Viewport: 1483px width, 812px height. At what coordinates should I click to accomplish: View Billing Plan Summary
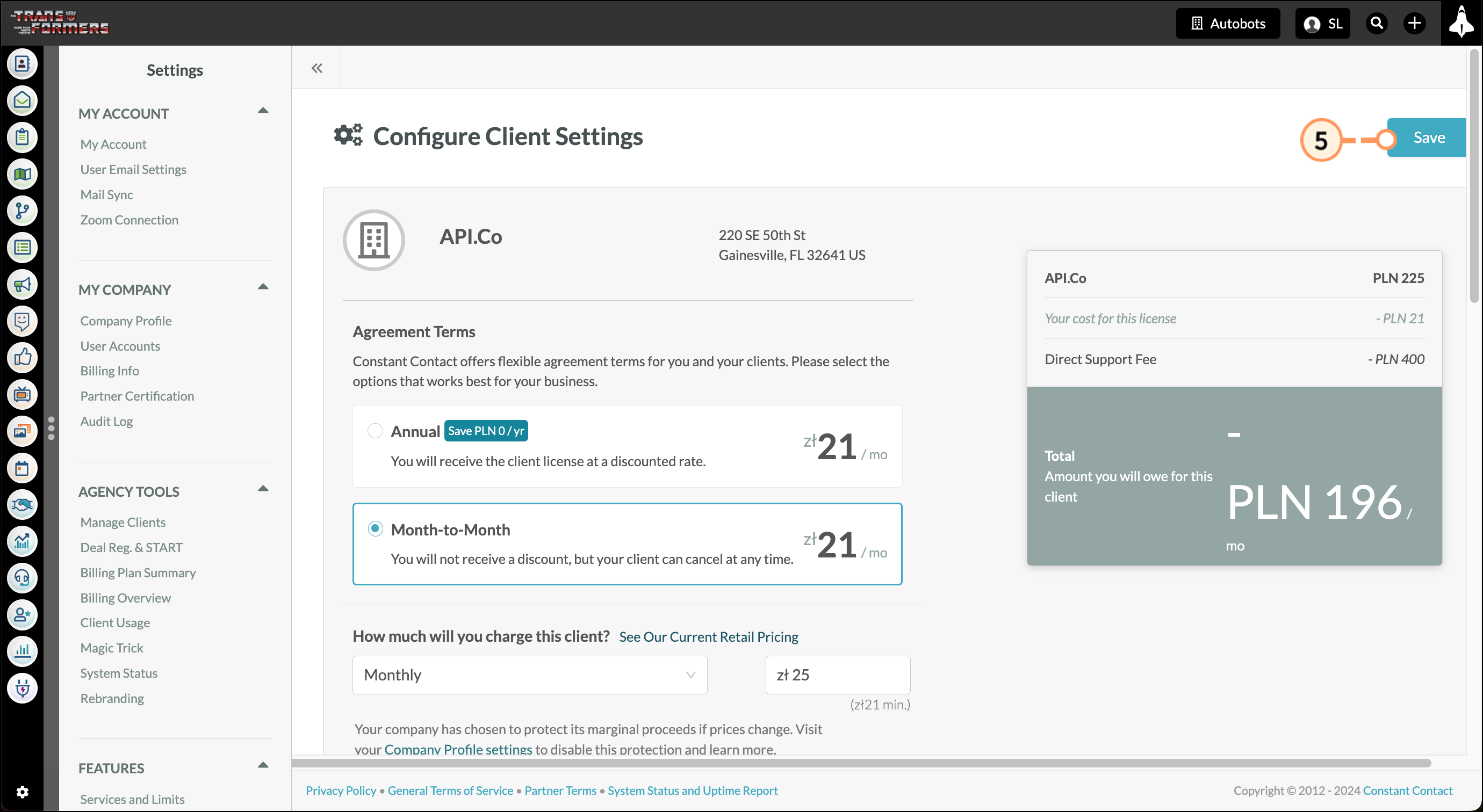[x=138, y=572]
